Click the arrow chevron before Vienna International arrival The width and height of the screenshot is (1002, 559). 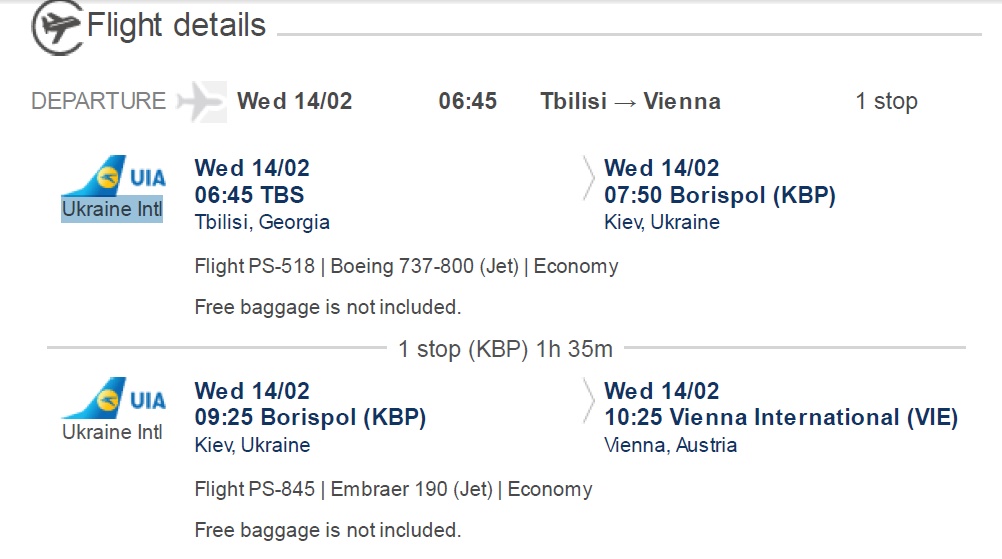pos(589,402)
